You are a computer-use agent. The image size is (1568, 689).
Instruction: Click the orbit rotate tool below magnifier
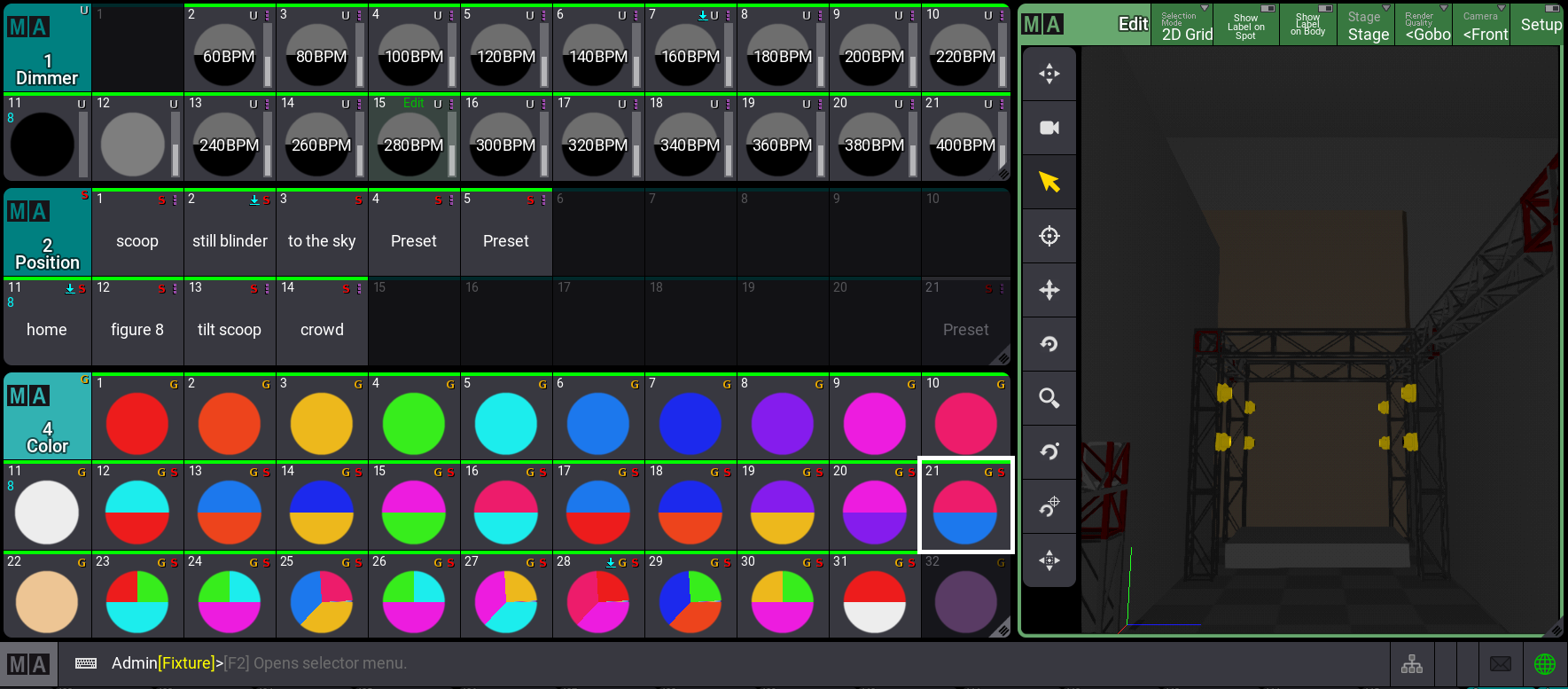1049,452
